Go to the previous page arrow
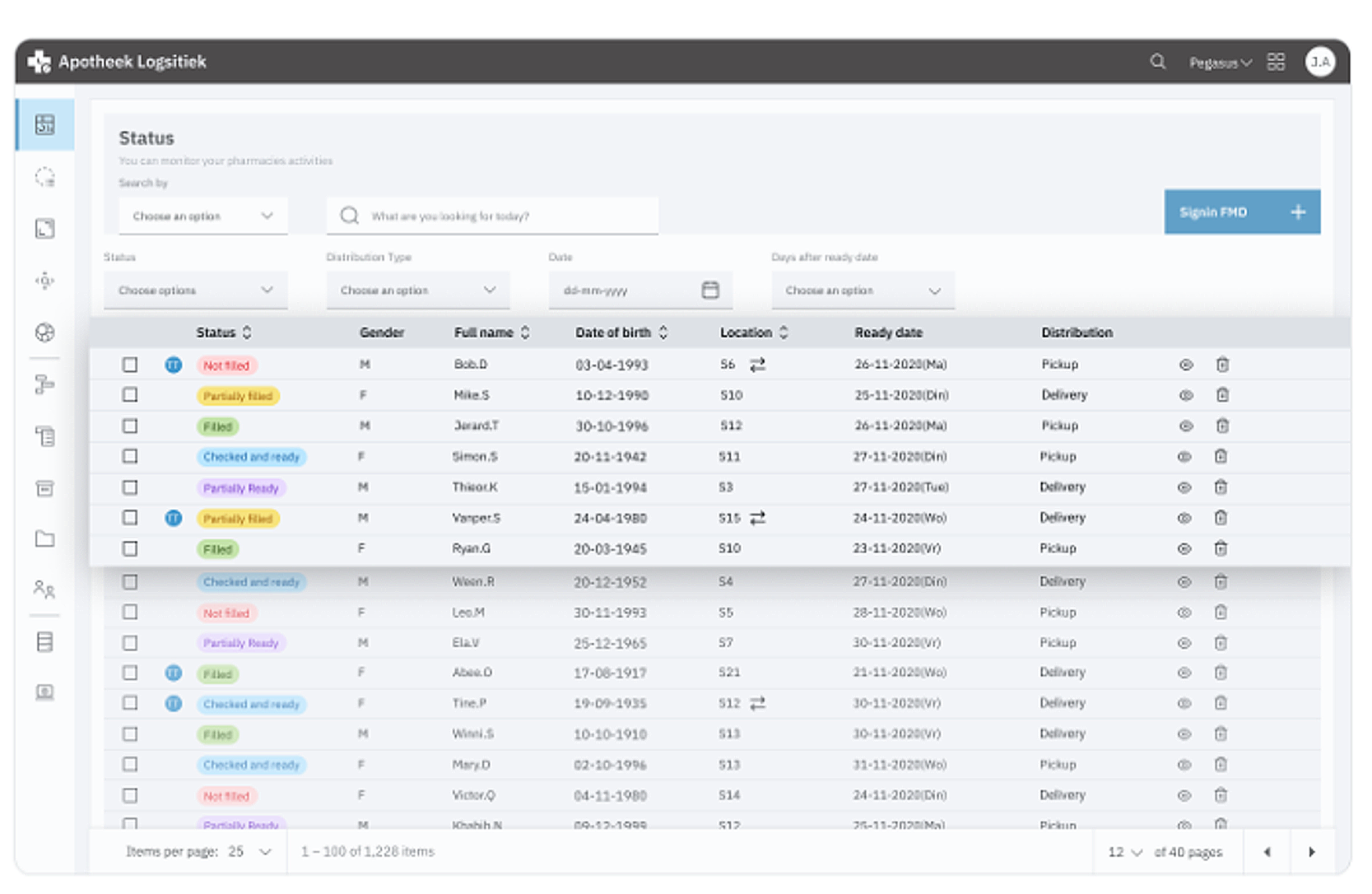Viewport: 1372px width, 894px height. (x=1267, y=852)
